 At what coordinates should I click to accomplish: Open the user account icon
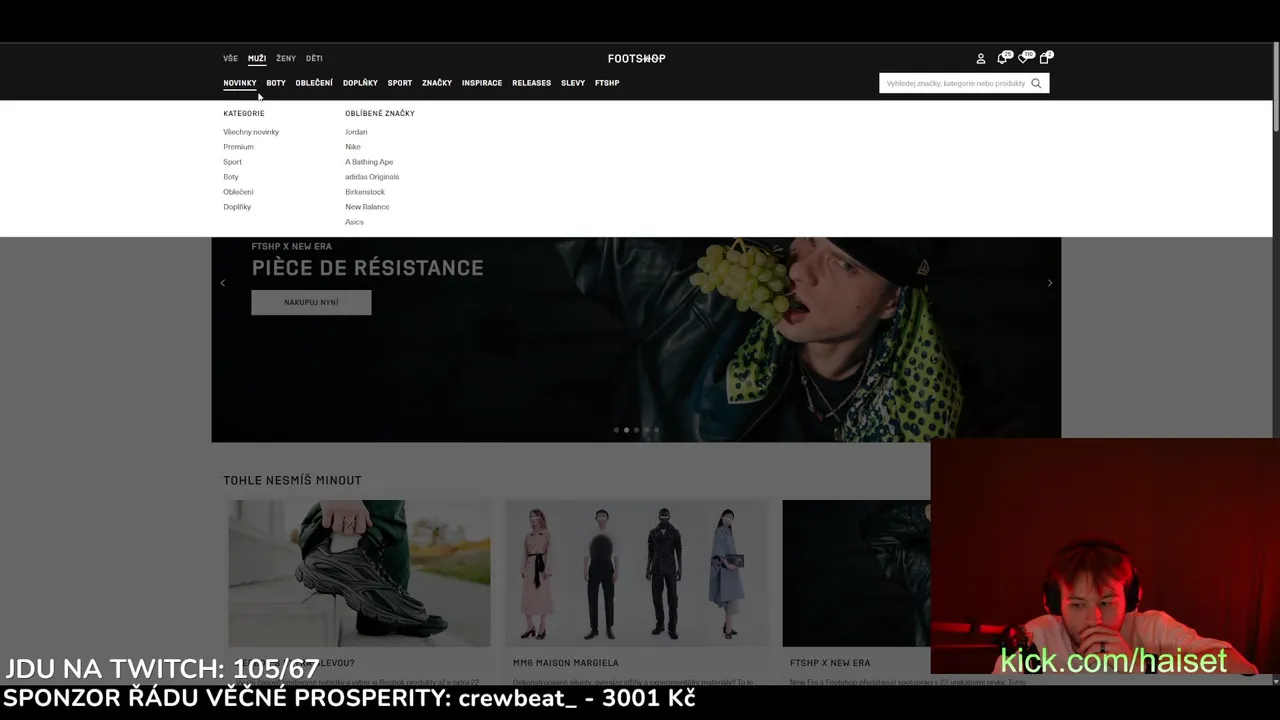click(980, 59)
